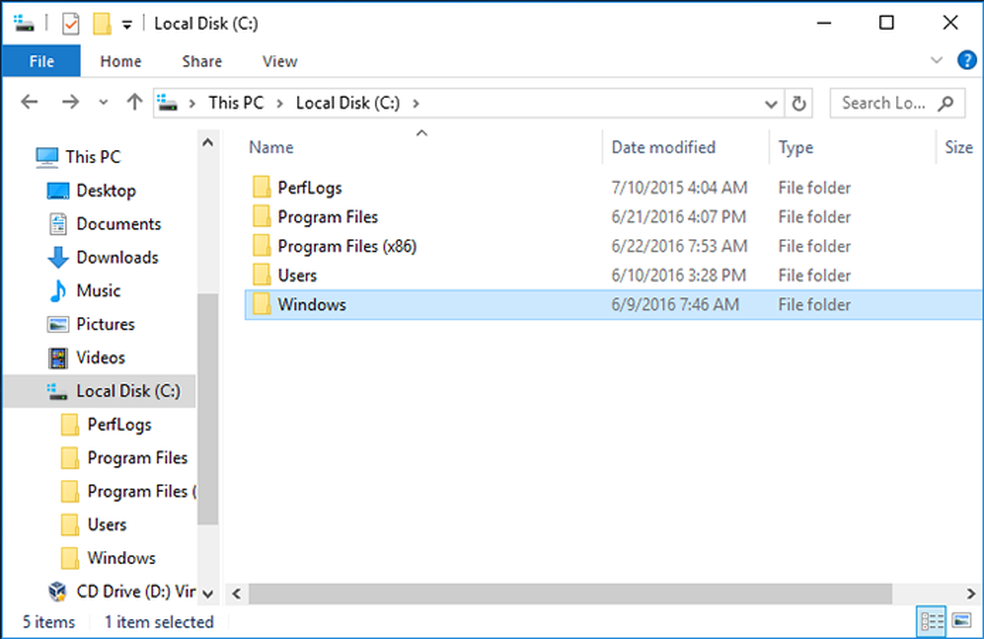Select the Program Files (x86) folder icon
The width and height of the screenshot is (984, 639).
261,246
